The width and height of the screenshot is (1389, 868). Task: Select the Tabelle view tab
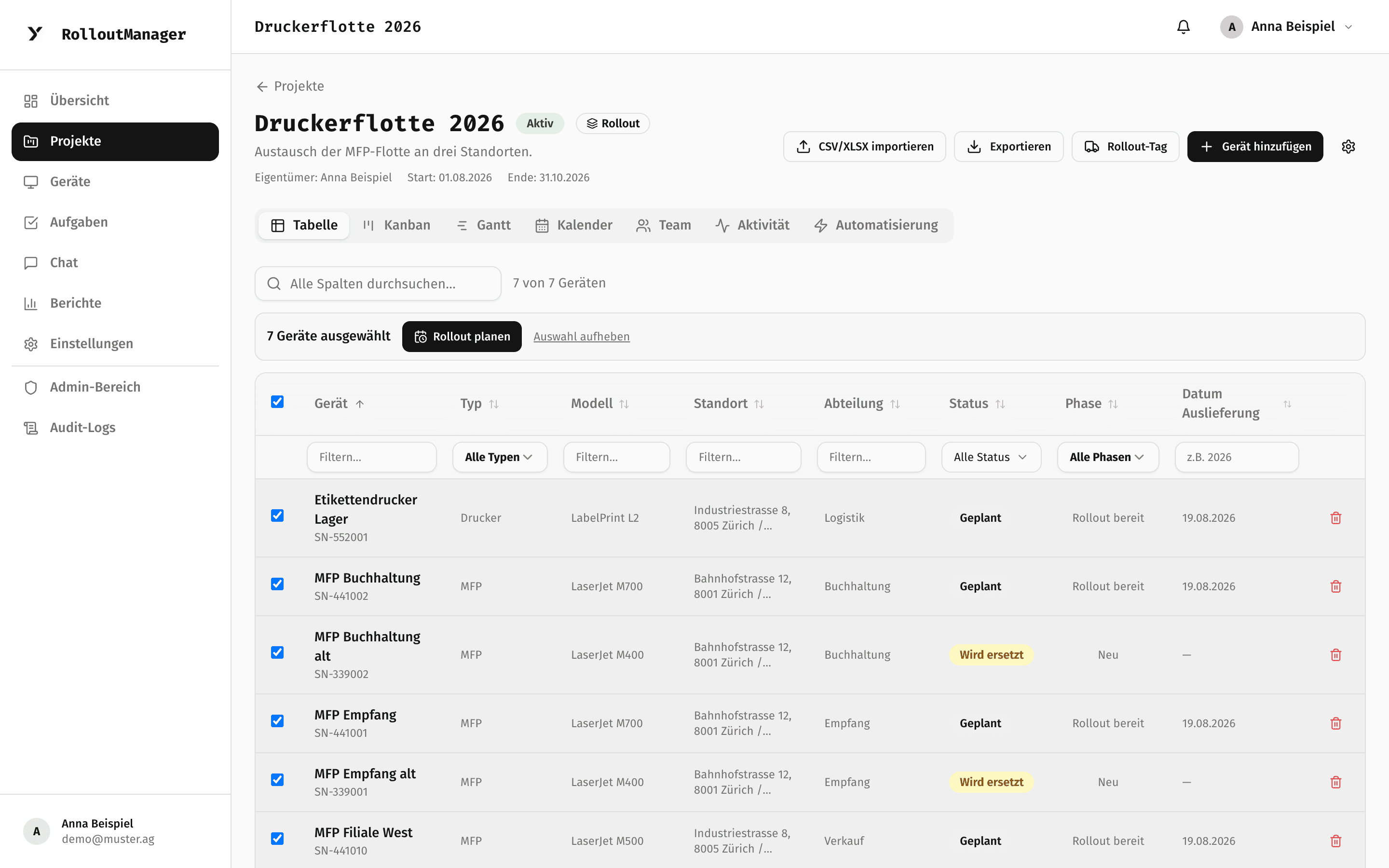tap(304, 225)
